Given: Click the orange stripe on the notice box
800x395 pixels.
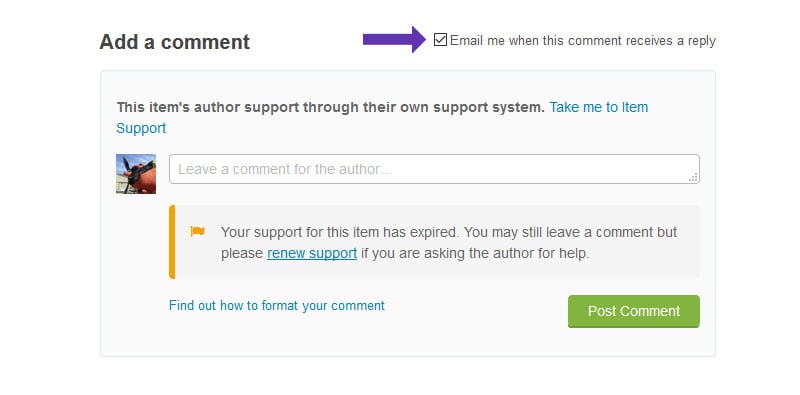Looking at the screenshot, I should click(x=172, y=242).
